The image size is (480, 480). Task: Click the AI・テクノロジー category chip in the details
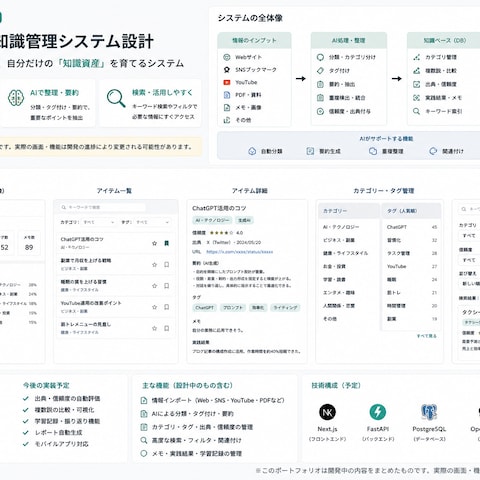click(x=212, y=220)
